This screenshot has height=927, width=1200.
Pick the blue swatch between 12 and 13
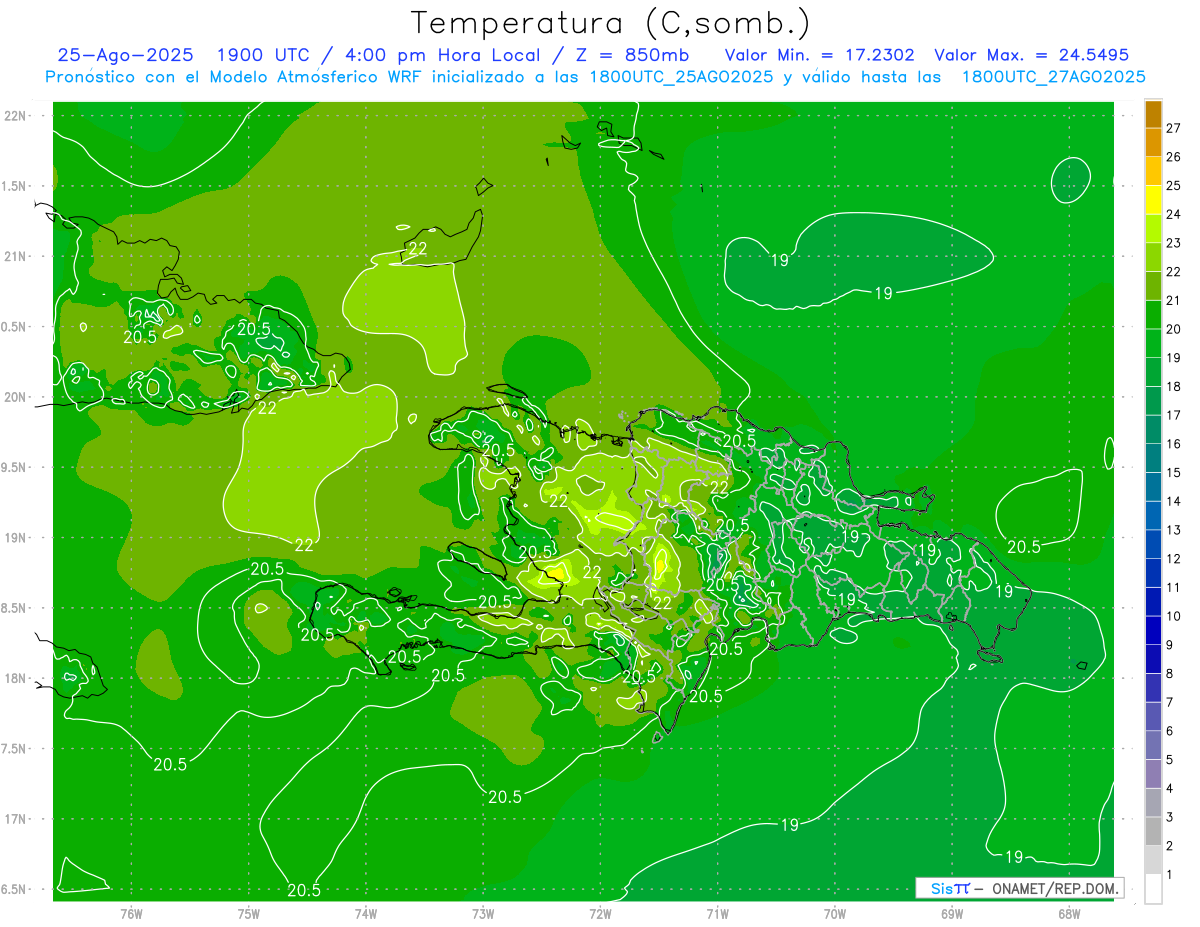1153,544
